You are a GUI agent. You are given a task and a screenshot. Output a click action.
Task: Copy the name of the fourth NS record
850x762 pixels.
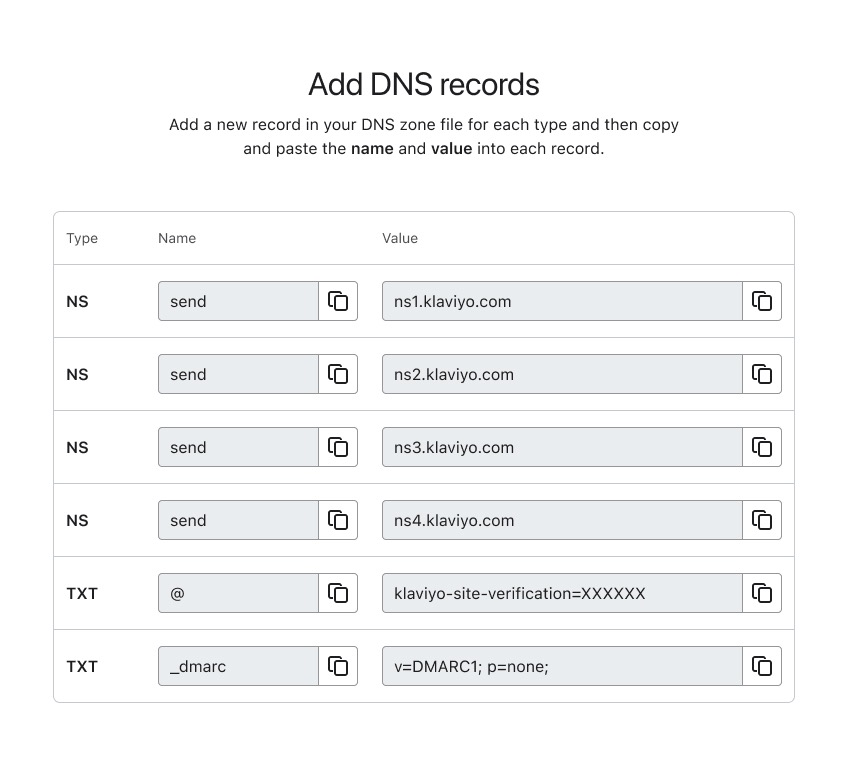tap(338, 520)
